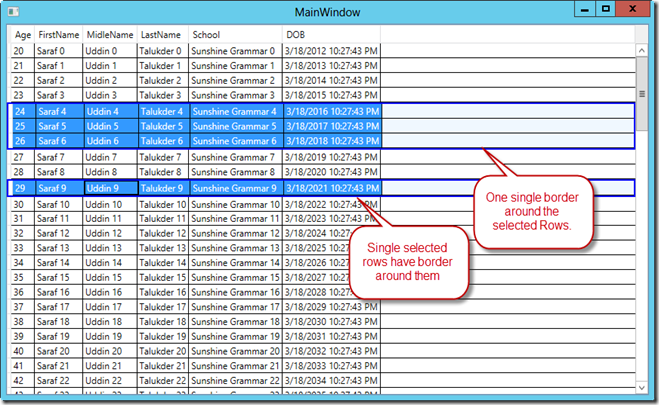659x405 pixels.
Task: Sort by the DOB column header
Action: tap(331, 35)
